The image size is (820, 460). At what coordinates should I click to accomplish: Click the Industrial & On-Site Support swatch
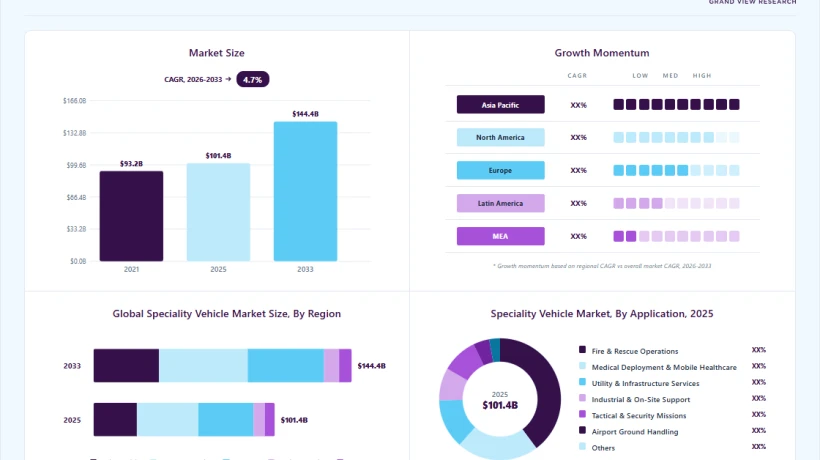pyautogui.click(x=583, y=398)
